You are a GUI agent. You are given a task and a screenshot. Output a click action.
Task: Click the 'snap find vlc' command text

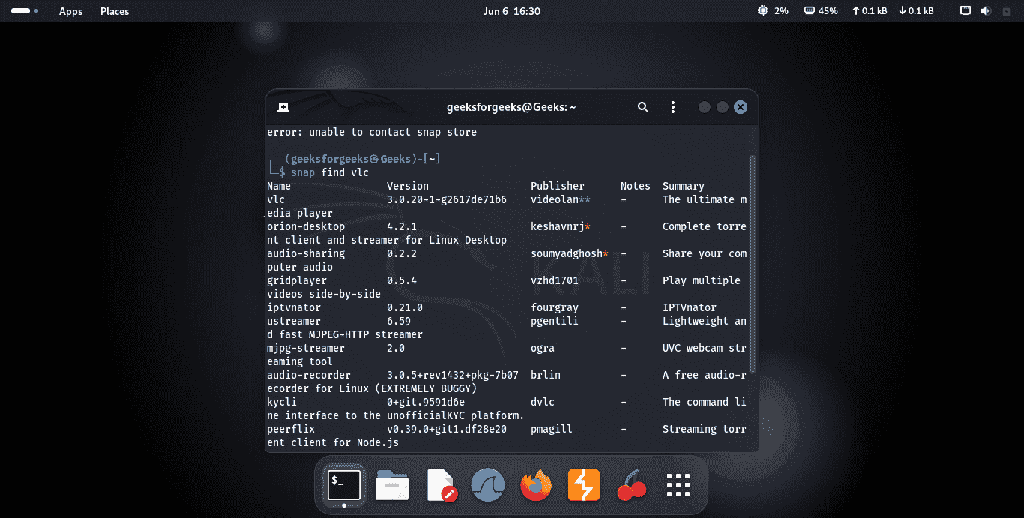pyautogui.click(x=330, y=172)
